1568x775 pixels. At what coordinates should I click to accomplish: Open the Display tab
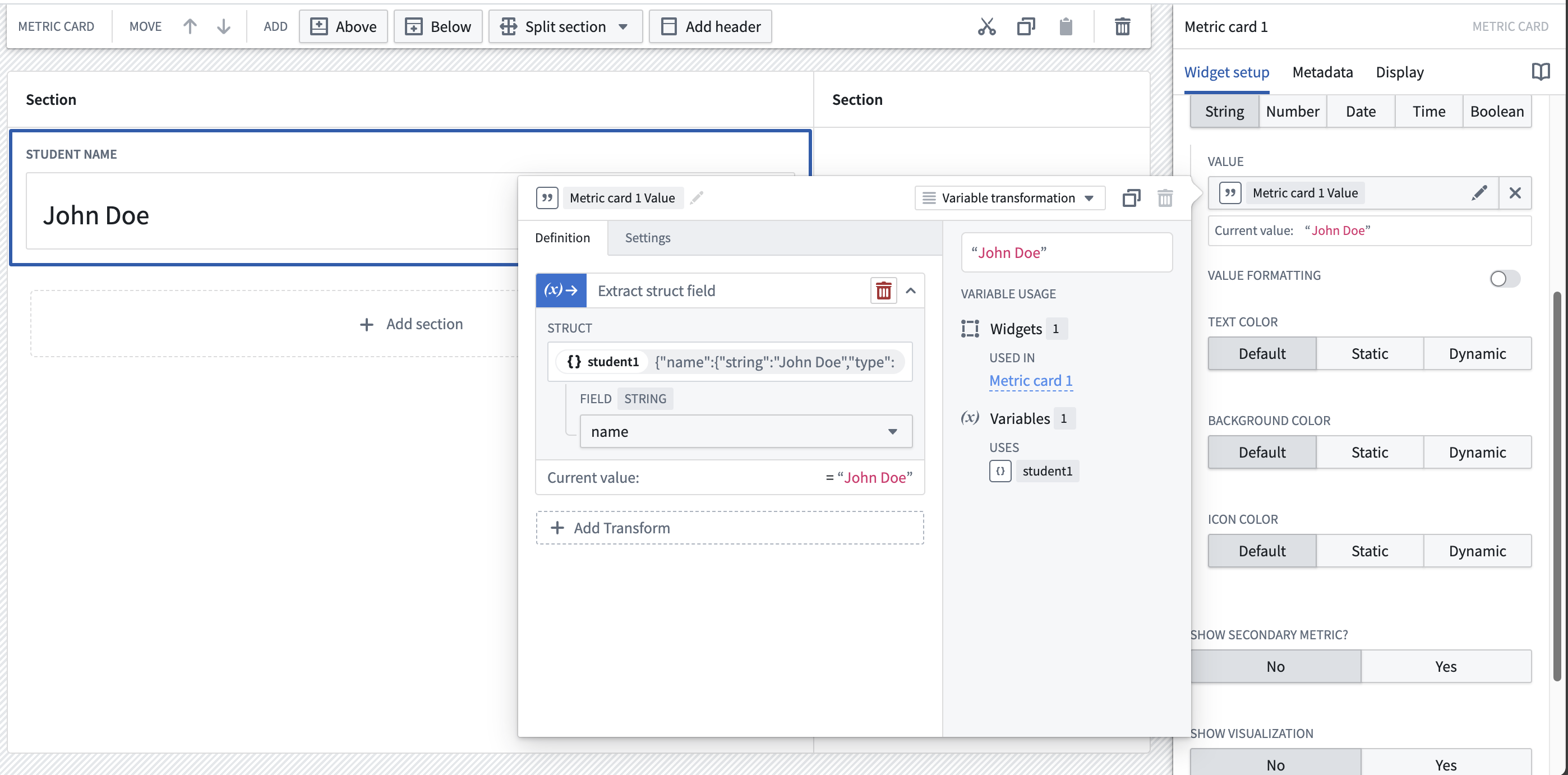pos(1399,72)
